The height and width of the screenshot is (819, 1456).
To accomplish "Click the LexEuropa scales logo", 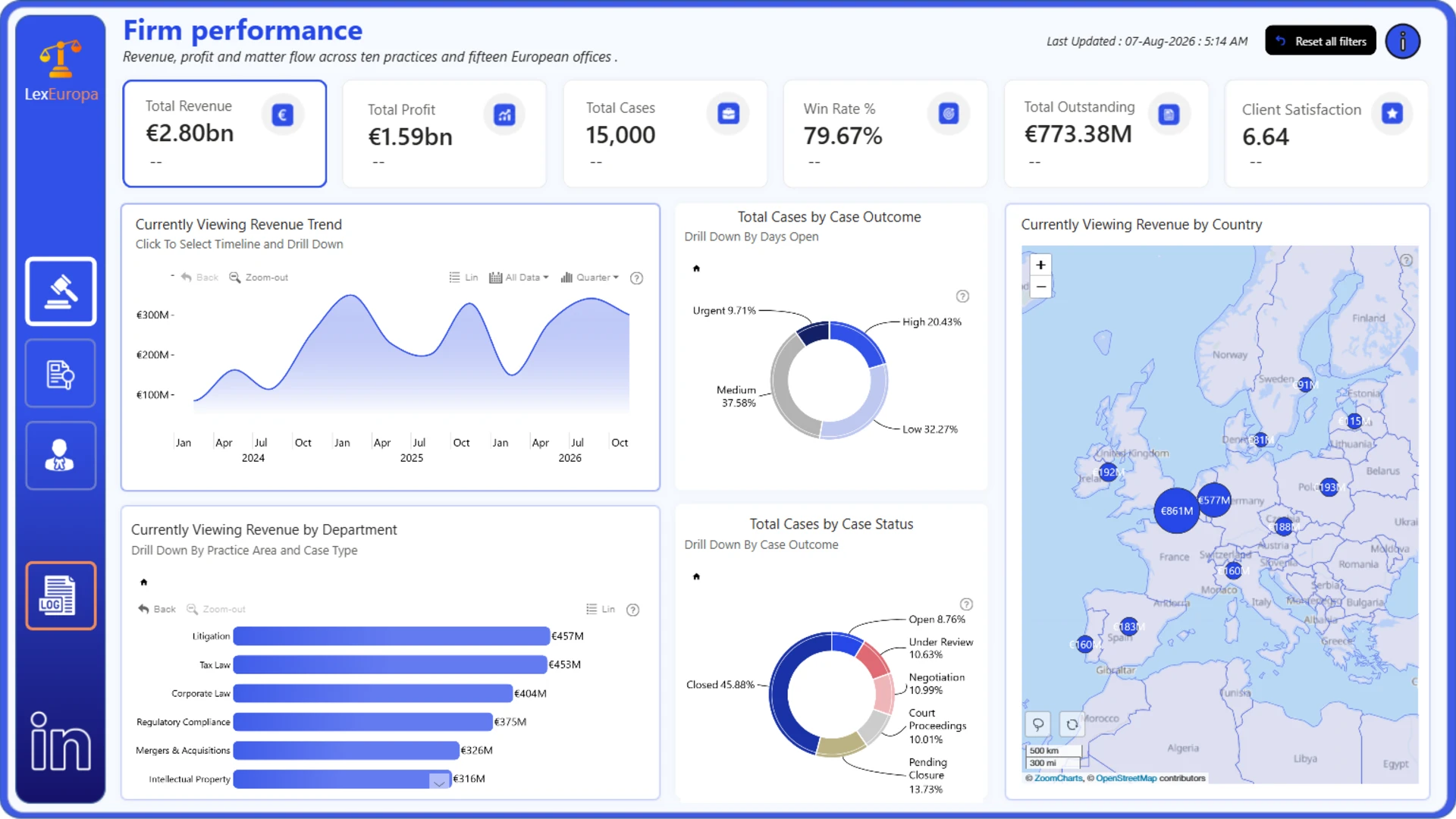I will click(x=61, y=59).
